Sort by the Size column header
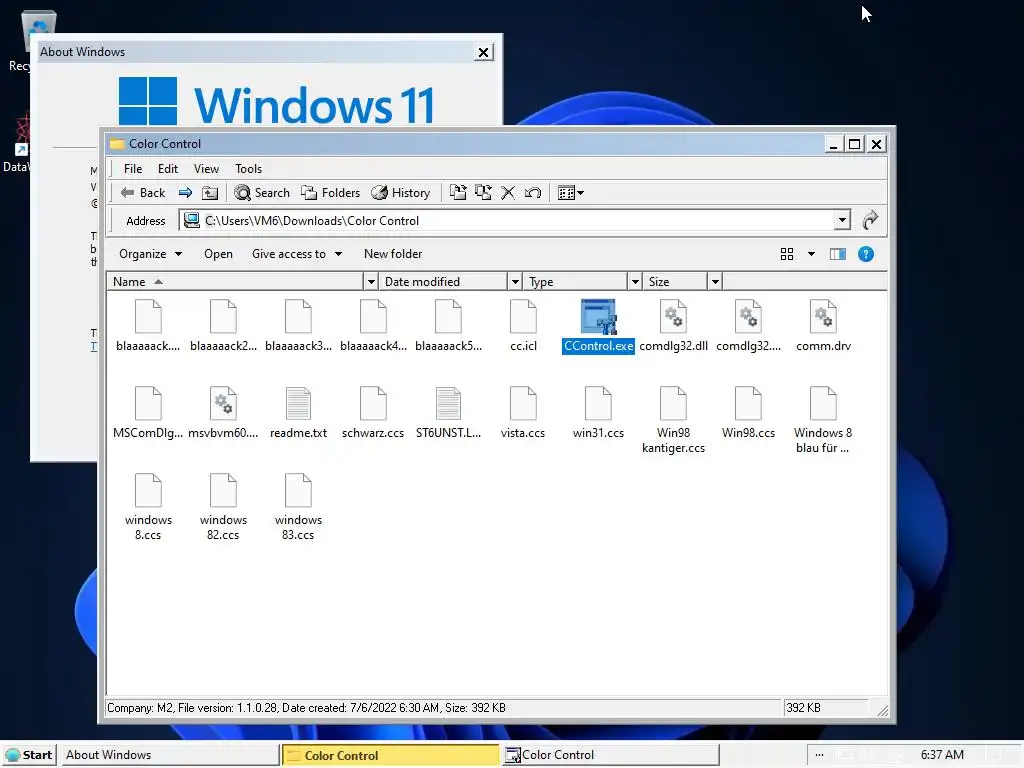Image resolution: width=1024 pixels, height=768 pixels. click(675, 281)
